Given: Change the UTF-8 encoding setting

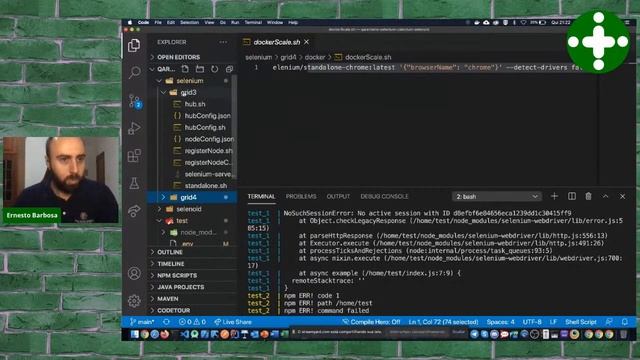Looking at the screenshot, I should point(532,322).
